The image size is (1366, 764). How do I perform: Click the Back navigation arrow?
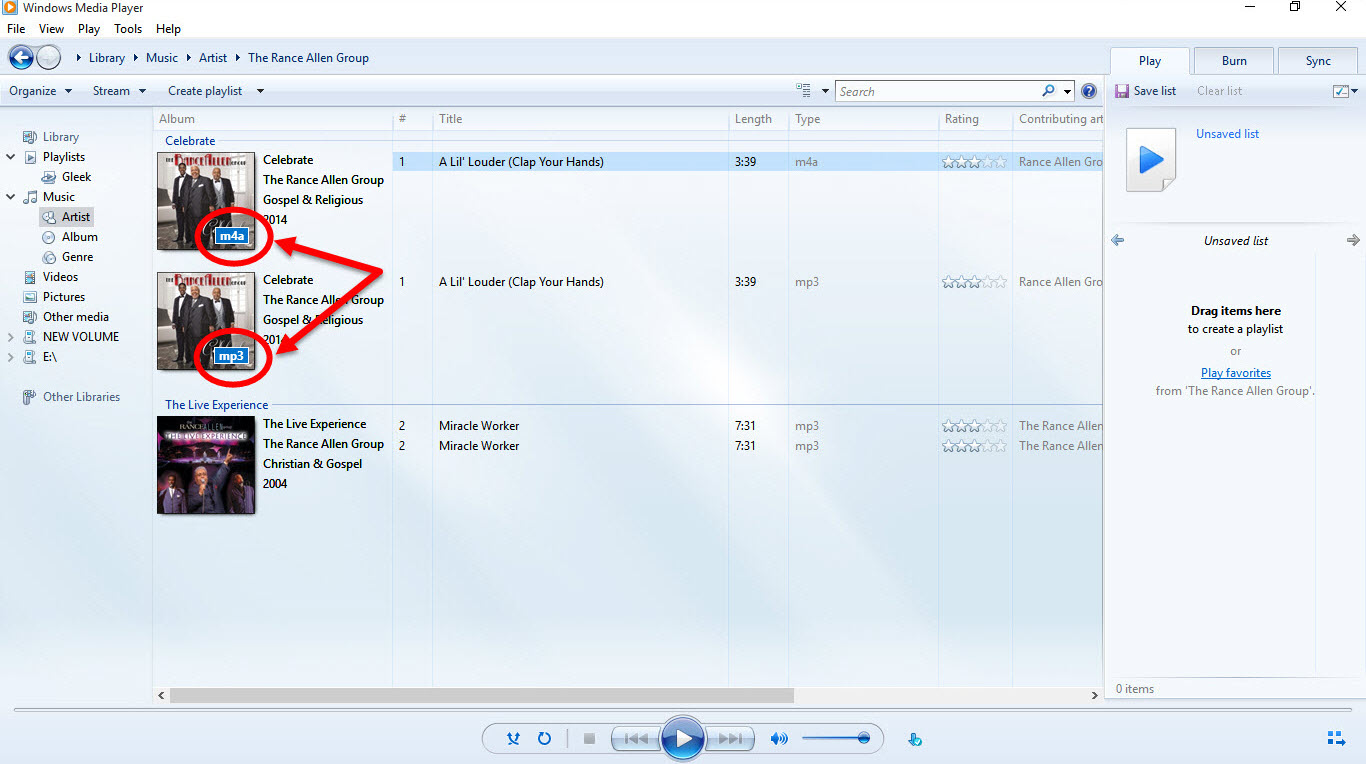click(x=21, y=58)
